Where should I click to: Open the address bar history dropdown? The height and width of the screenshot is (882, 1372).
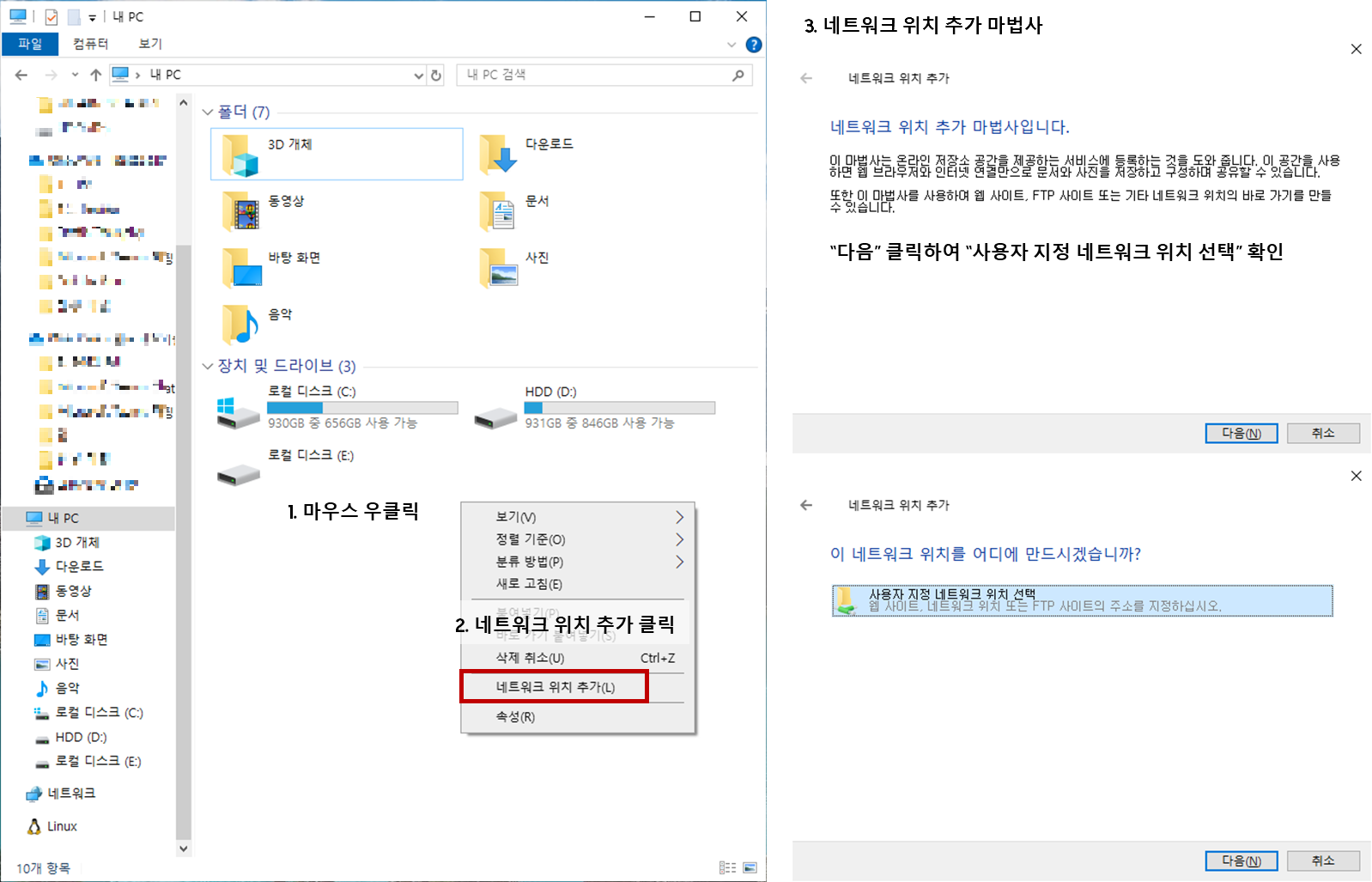418,76
